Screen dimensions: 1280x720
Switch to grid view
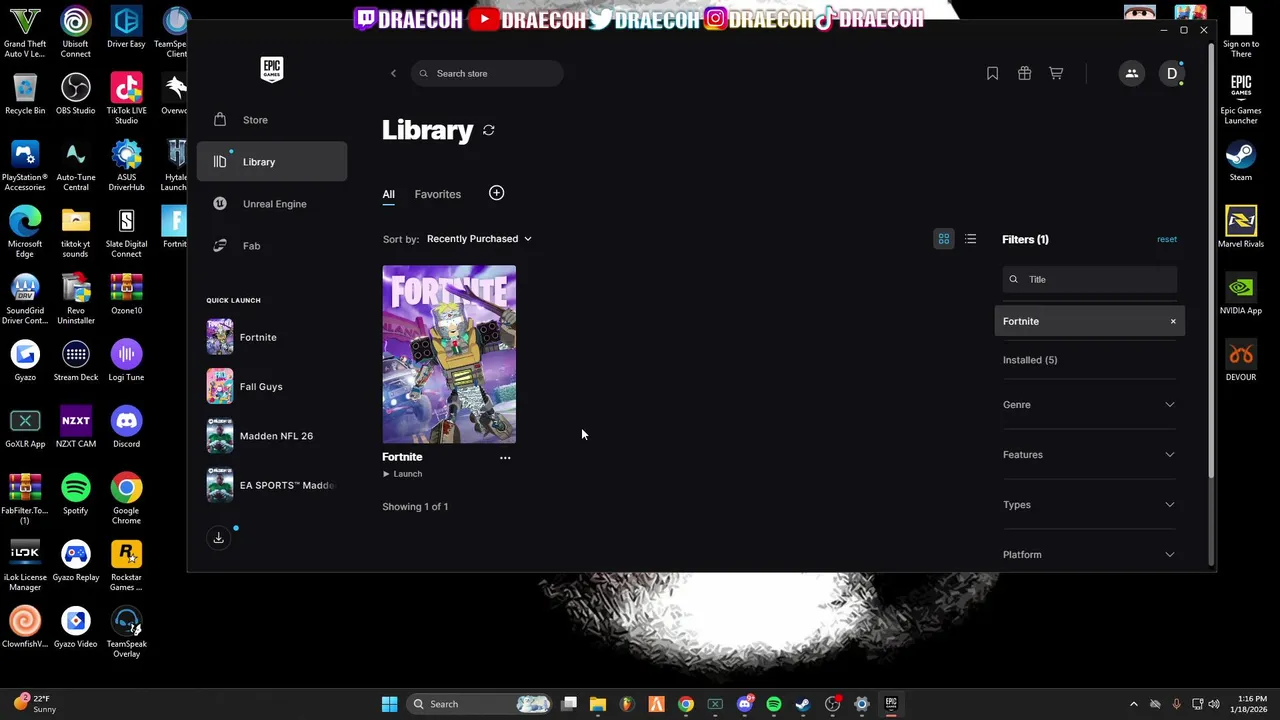coord(943,239)
